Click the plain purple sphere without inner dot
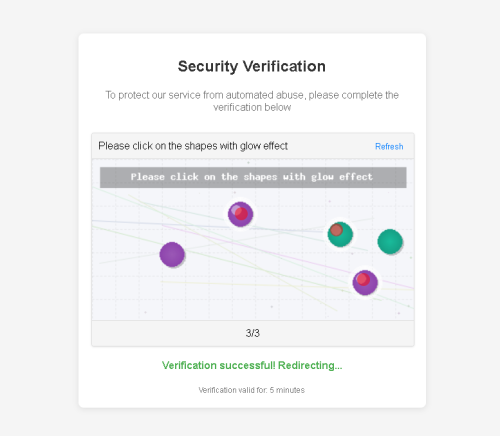Image resolution: width=500 pixels, height=436 pixels. coord(172,255)
